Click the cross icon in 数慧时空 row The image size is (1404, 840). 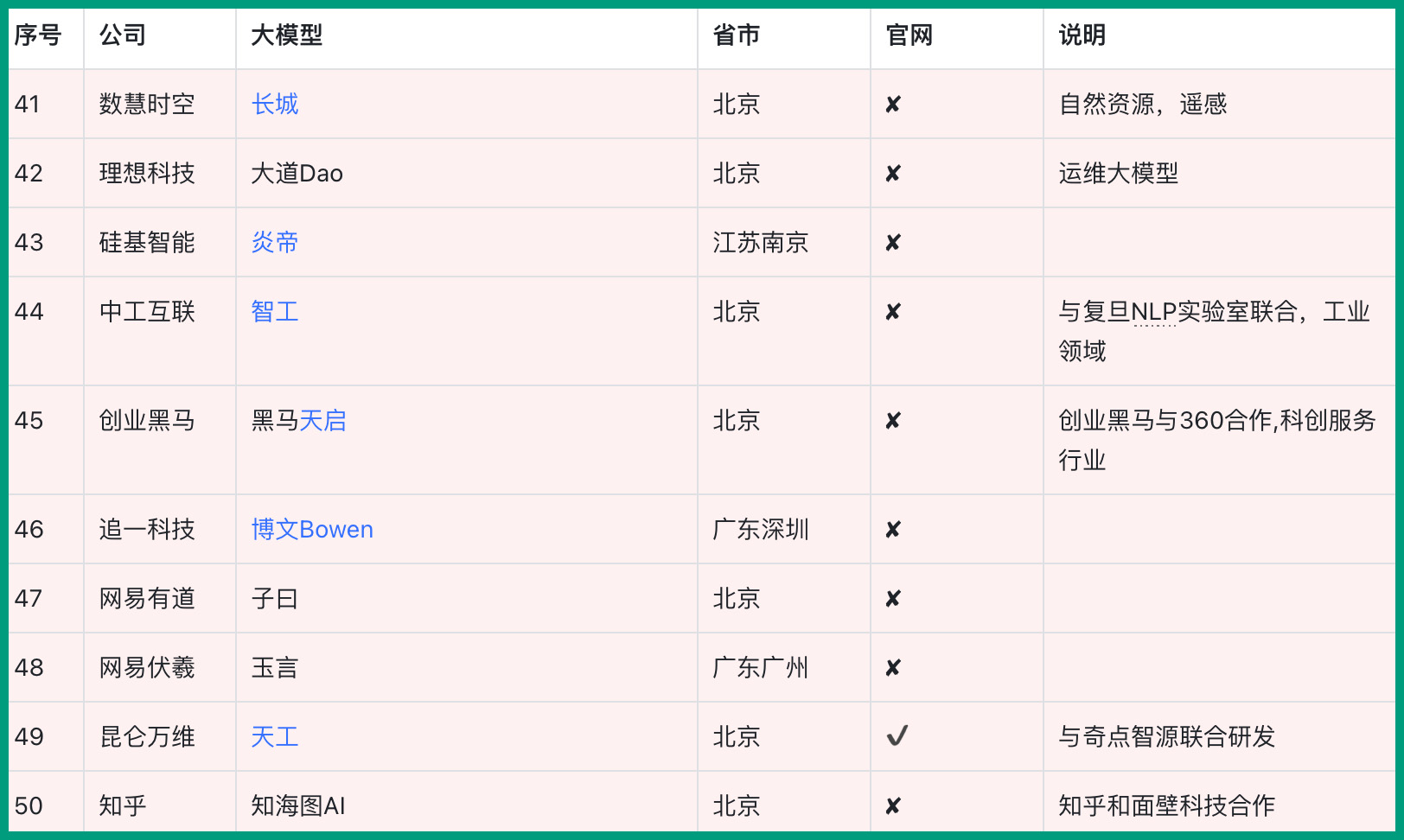pyautogui.click(x=893, y=105)
